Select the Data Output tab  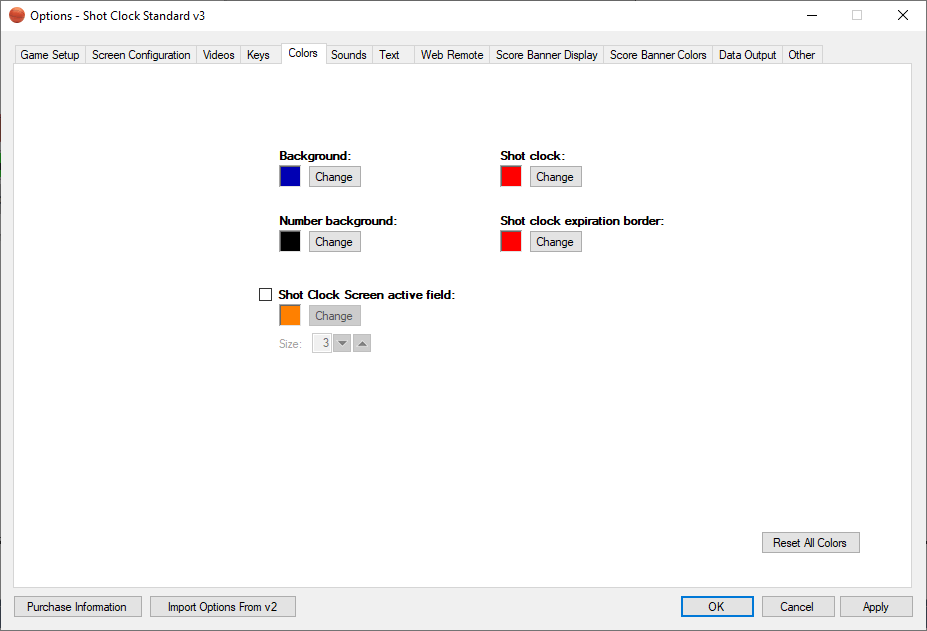(747, 55)
